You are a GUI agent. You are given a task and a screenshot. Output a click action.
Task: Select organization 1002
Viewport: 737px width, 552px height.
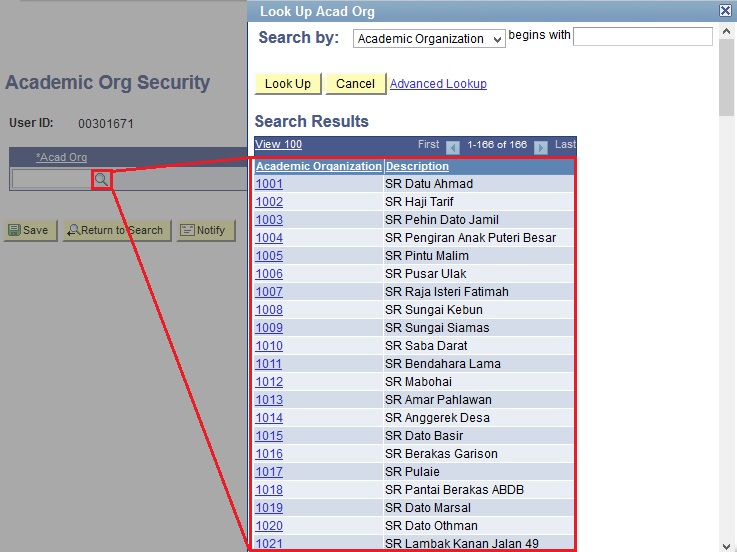click(269, 202)
